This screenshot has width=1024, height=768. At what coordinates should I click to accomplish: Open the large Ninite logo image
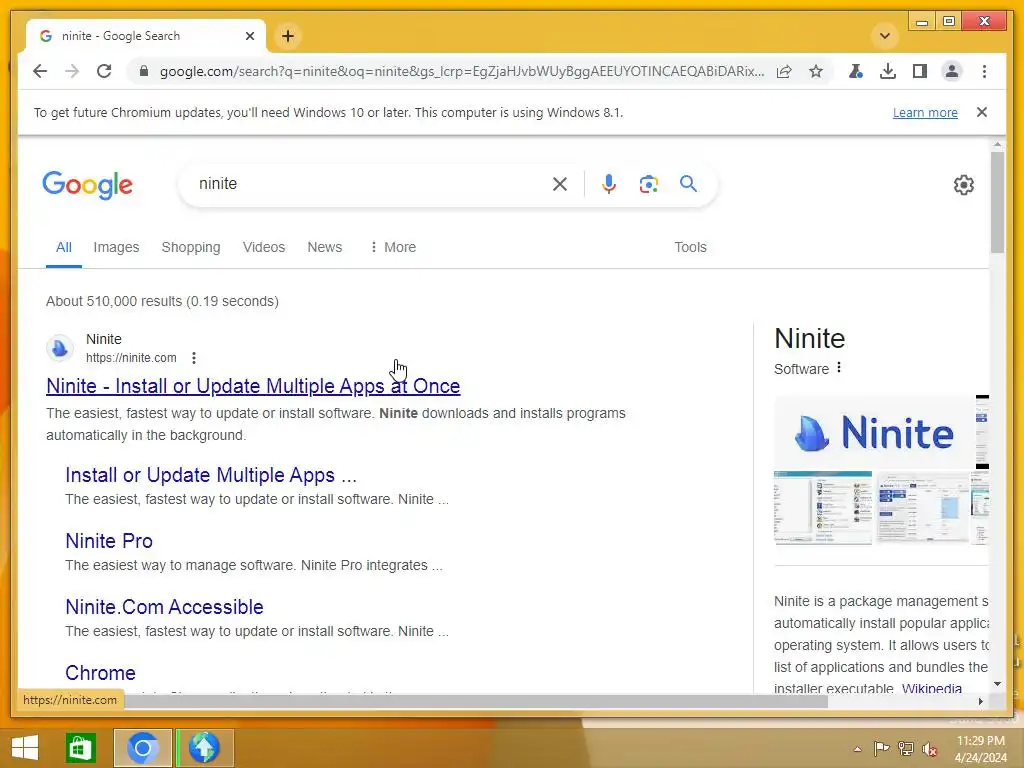873,433
